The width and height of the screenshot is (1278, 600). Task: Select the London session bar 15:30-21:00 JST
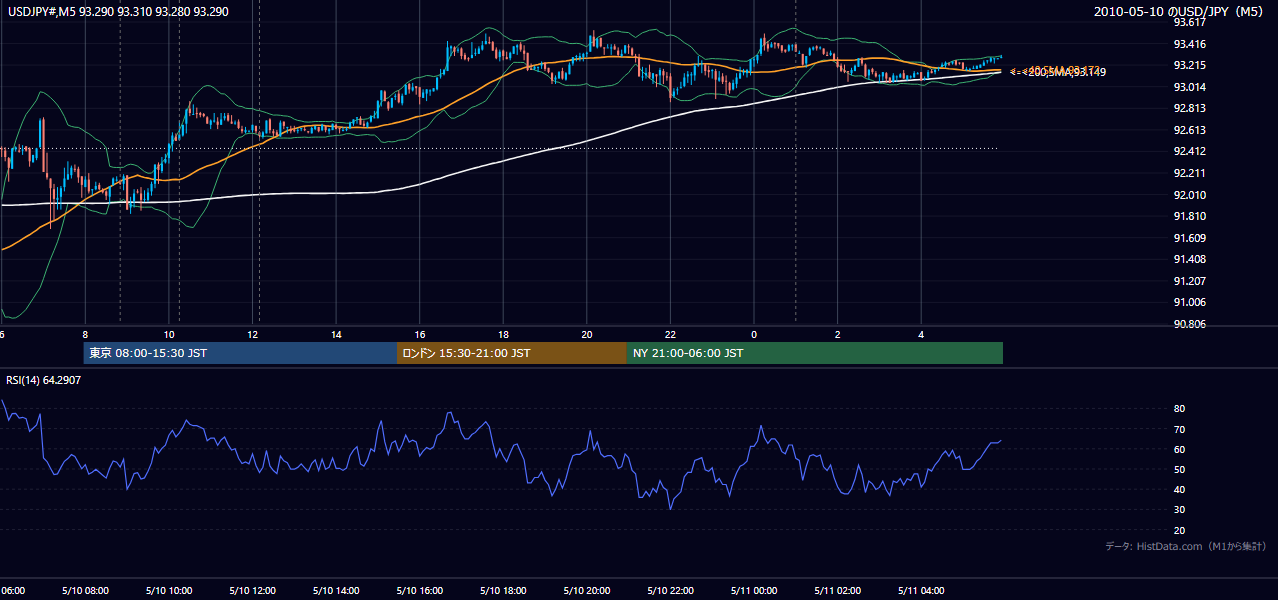512,353
